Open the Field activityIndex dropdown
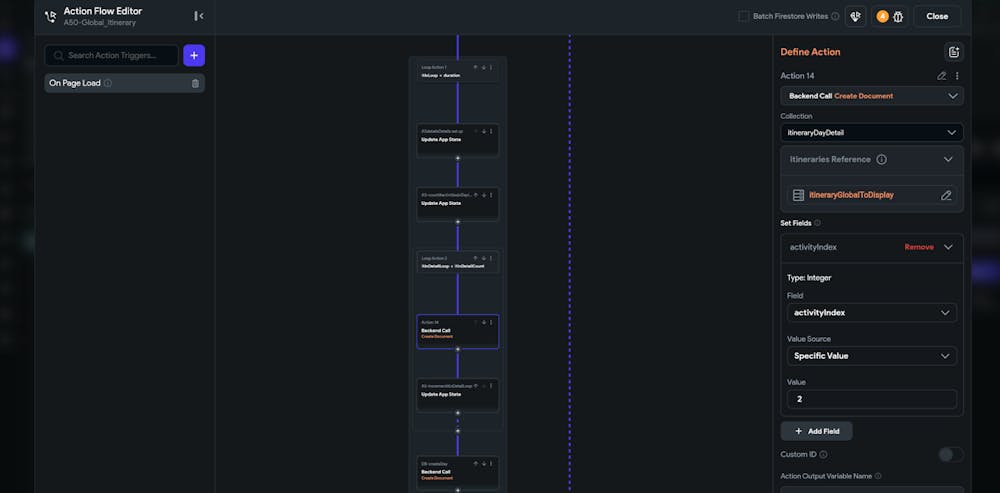Screen dimensions: 1000x493 [872, 313]
